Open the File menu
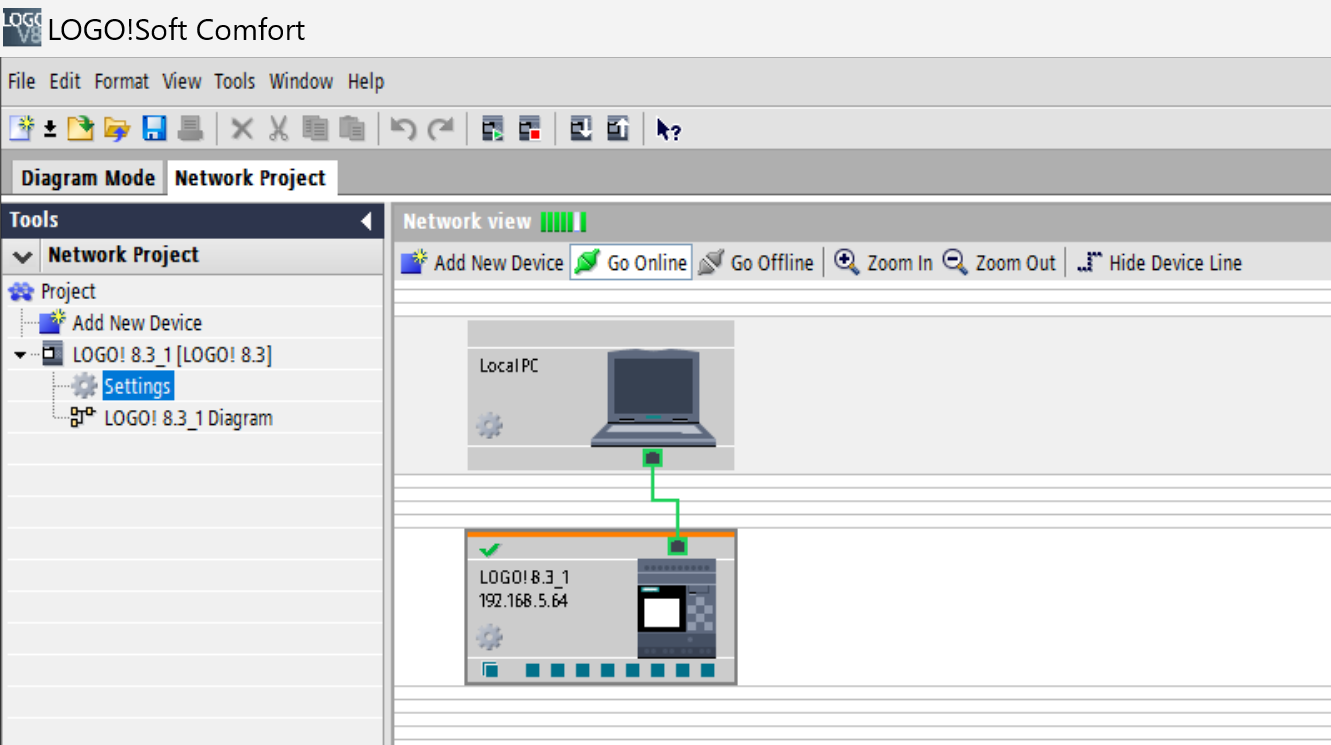 pos(21,81)
